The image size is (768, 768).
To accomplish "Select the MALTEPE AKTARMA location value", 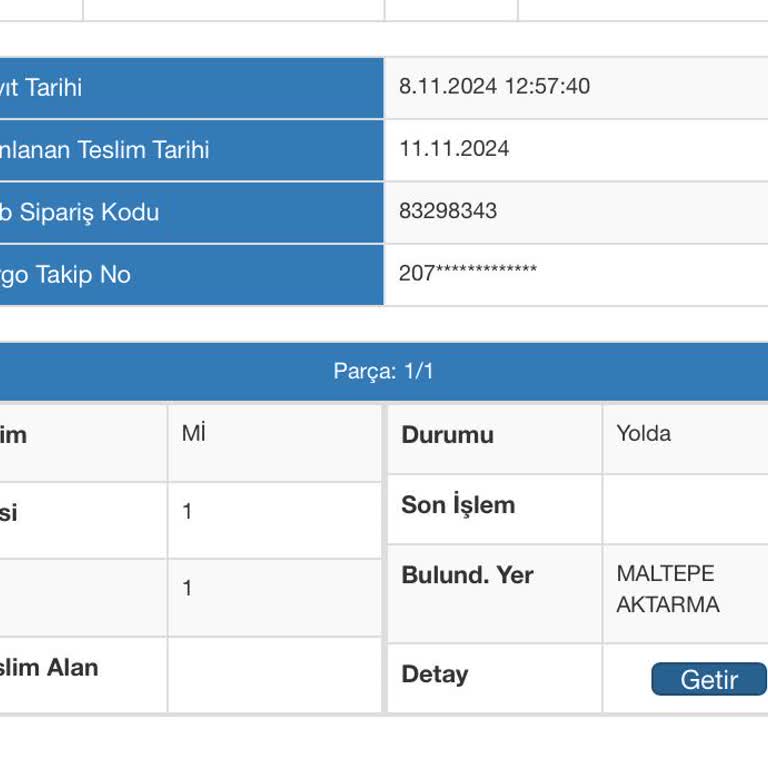I will 668,589.
